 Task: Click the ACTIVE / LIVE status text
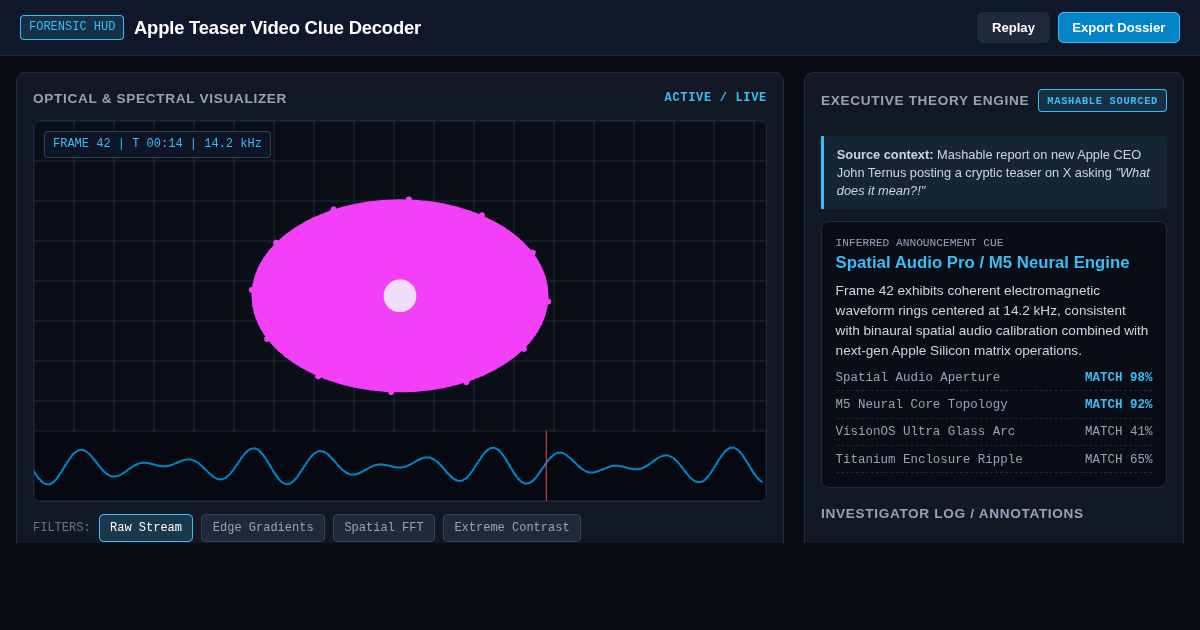715,98
